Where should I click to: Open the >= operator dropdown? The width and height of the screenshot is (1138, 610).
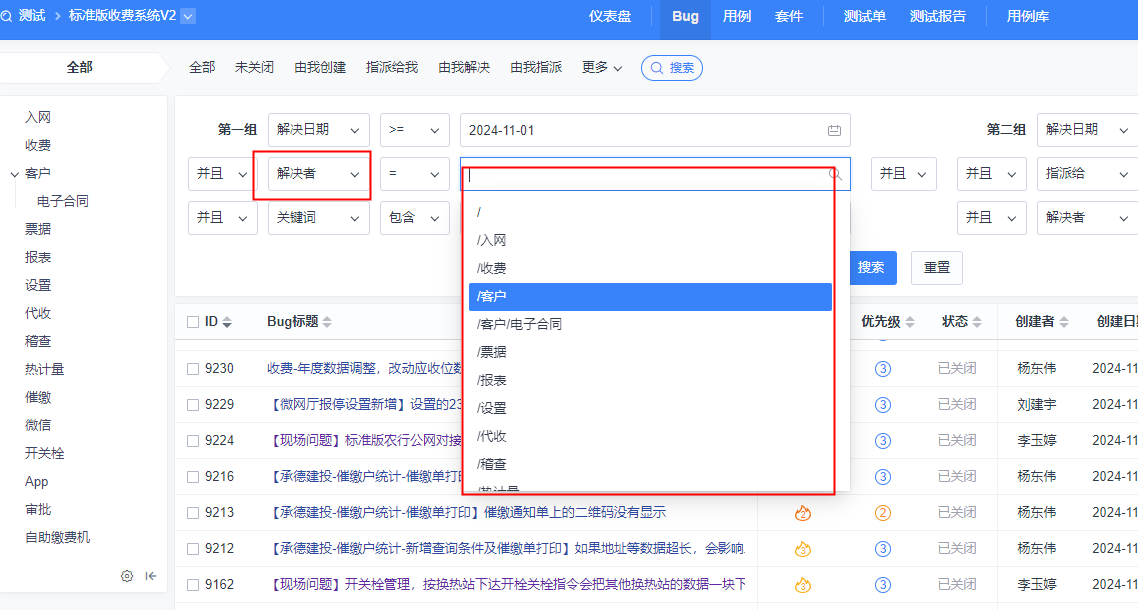pyautogui.click(x=414, y=130)
